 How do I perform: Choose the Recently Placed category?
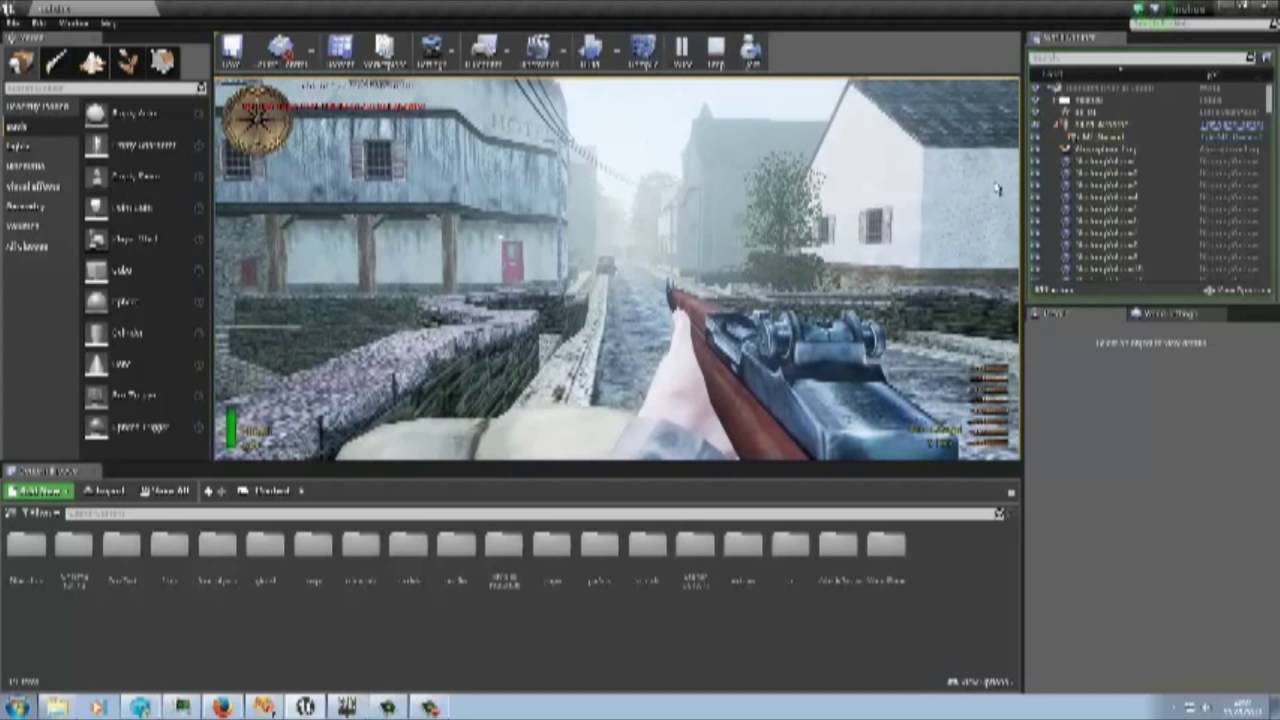click(38, 106)
